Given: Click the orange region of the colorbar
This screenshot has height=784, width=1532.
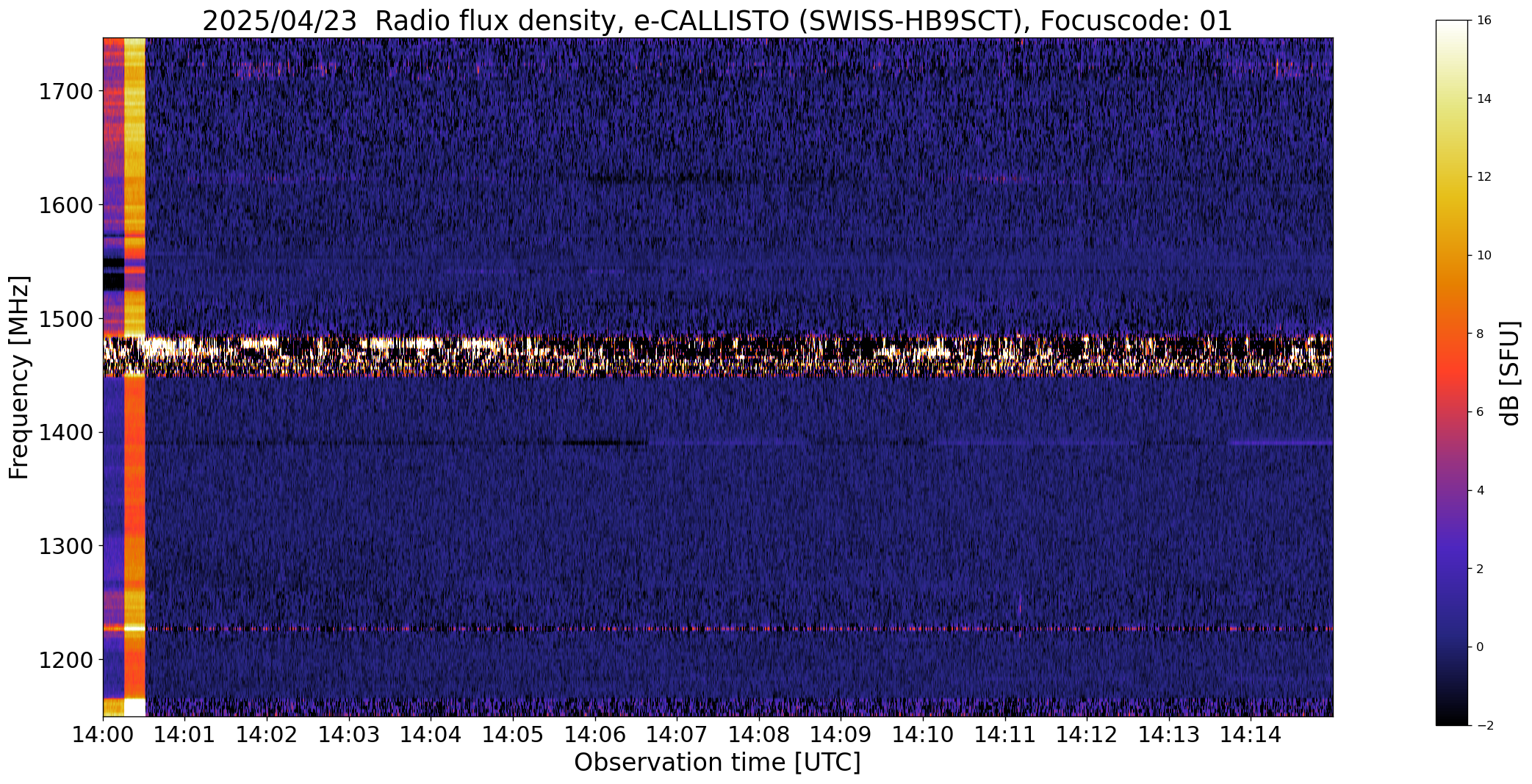Looking at the screenshot, I should (1452, 287).
